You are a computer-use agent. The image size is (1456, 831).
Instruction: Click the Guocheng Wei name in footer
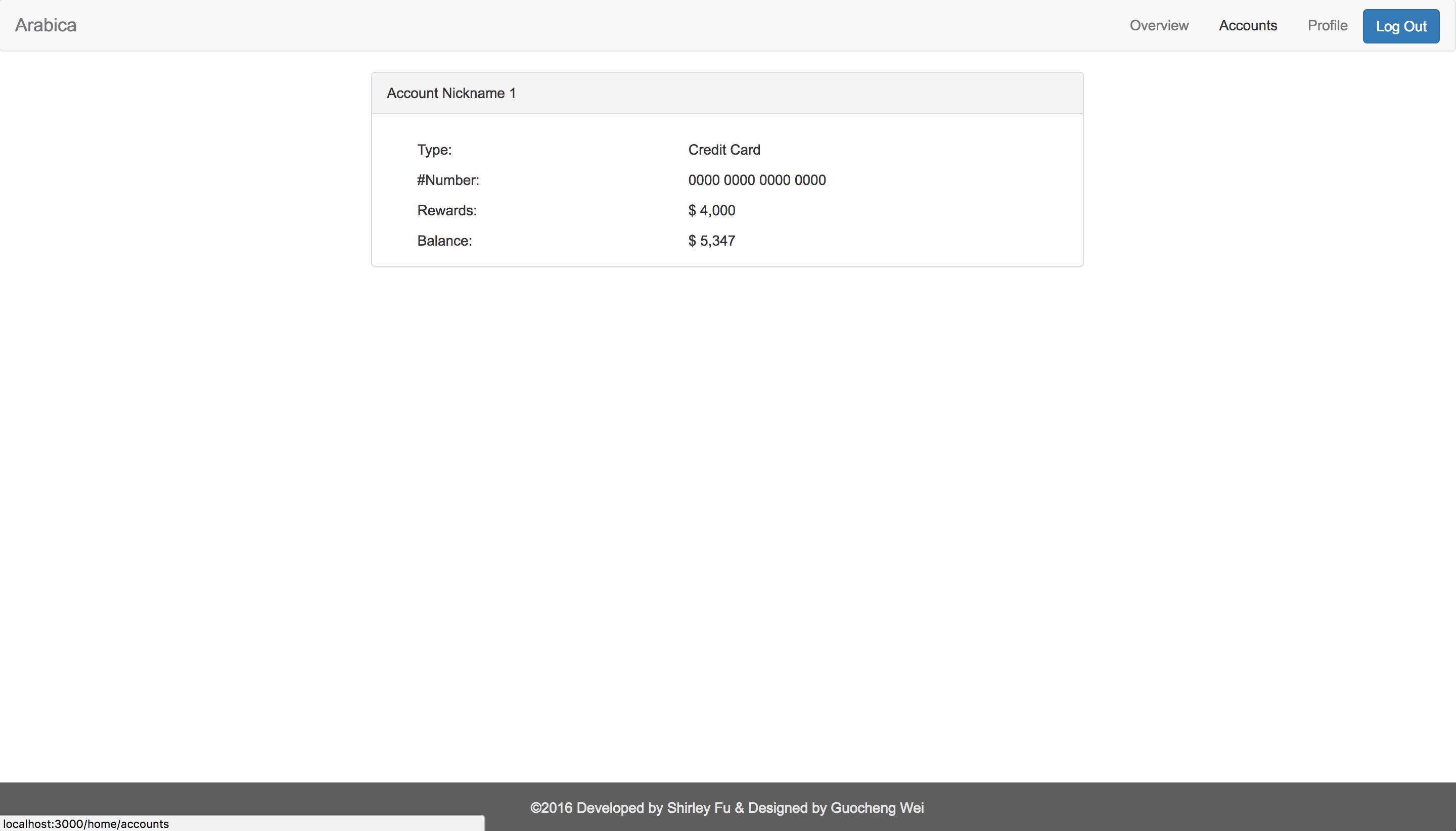click(x=877, y=808)
